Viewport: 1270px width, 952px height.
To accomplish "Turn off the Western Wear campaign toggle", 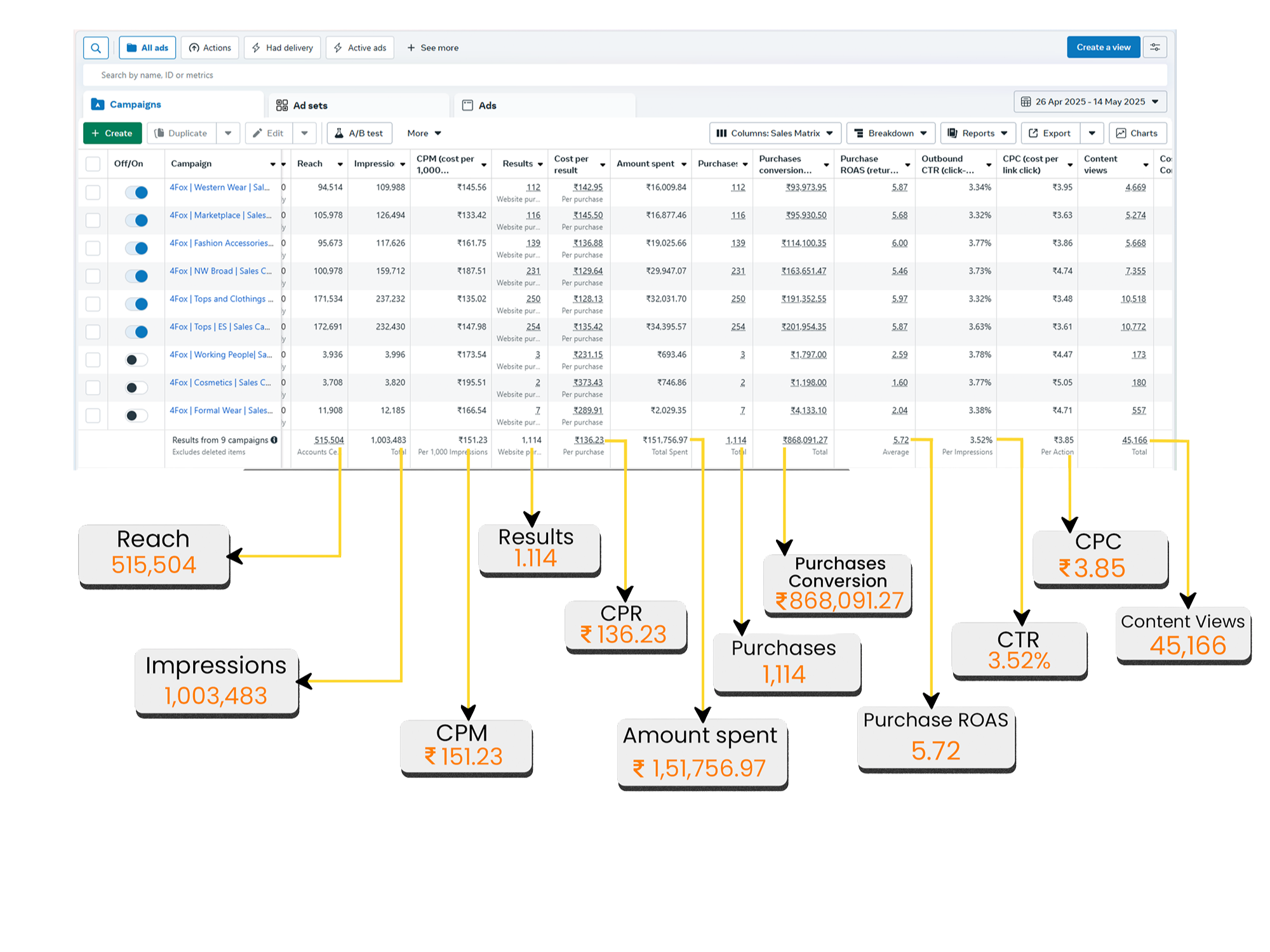I will [x=137, y=192].
